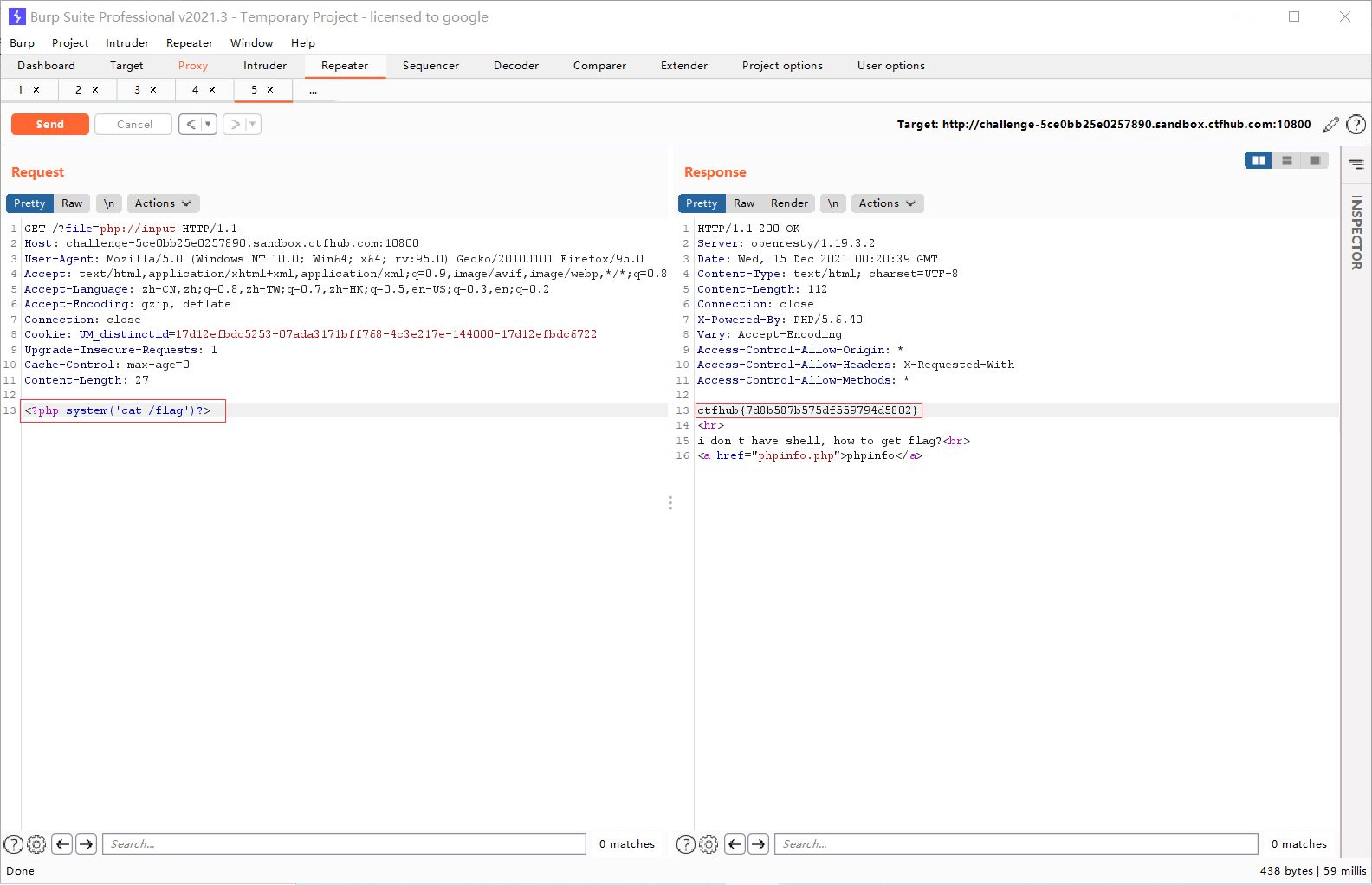
Task: Click the GET /?file=php://input request line
Action: [131, 229]
